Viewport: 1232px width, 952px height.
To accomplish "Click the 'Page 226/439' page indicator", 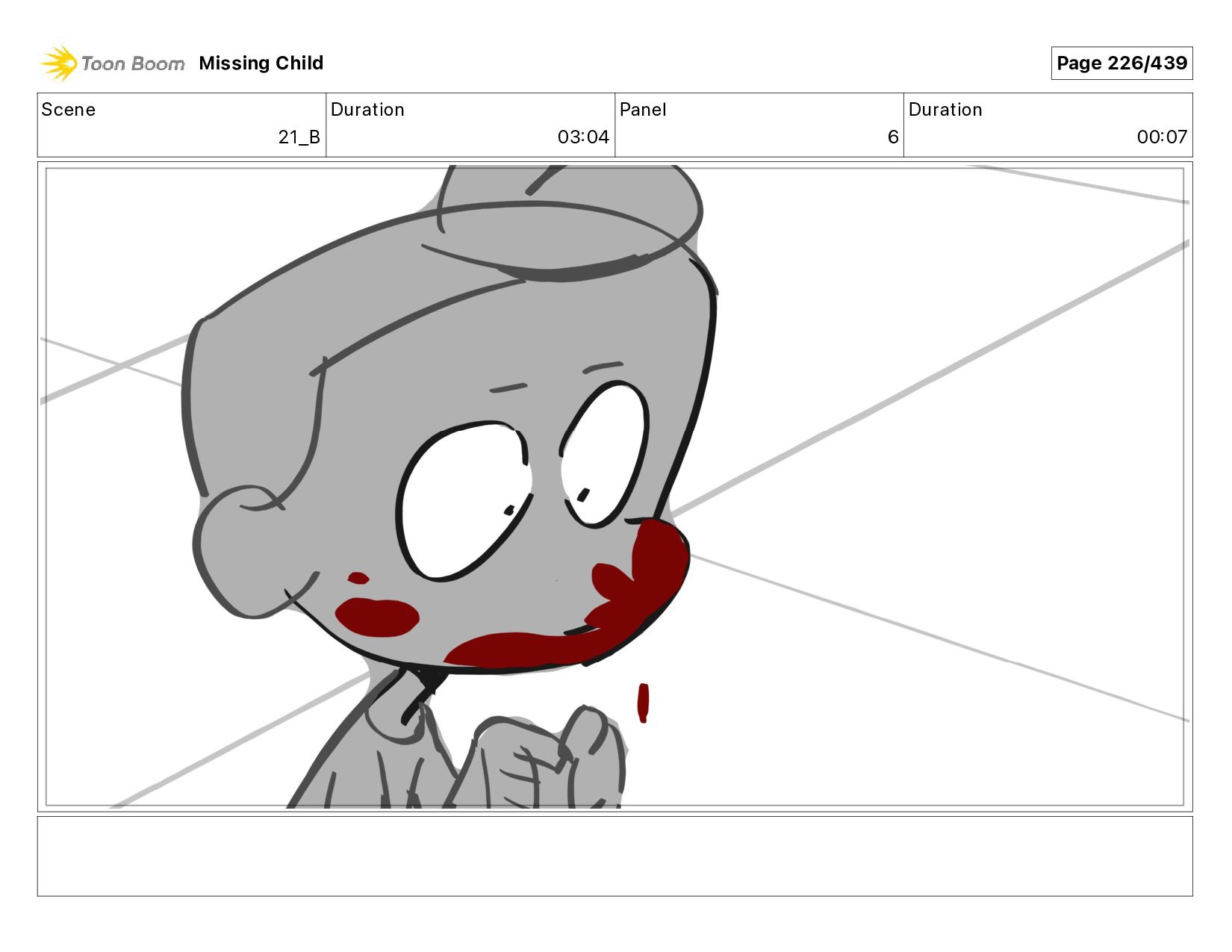I will pyautogui.click(x=1121, y=63).
